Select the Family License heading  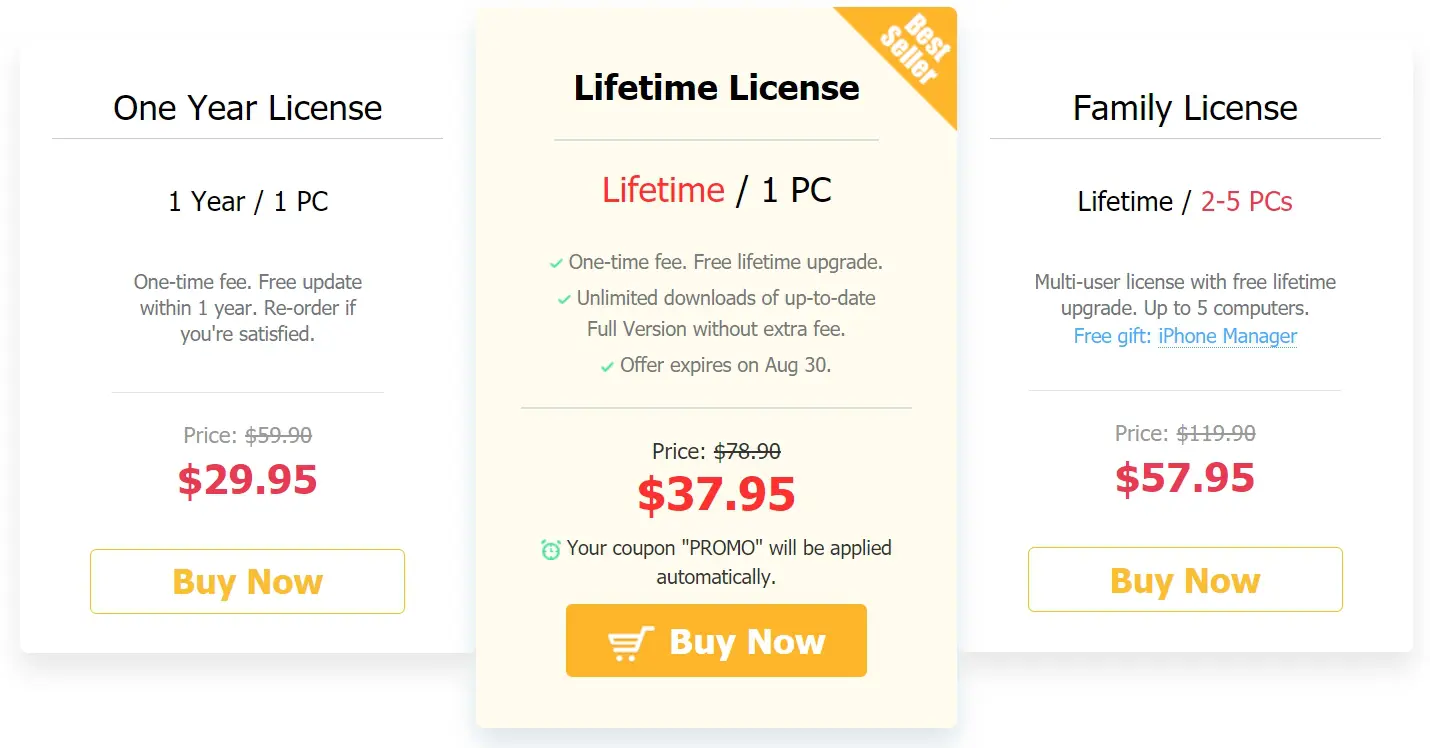click(1185, 108)
